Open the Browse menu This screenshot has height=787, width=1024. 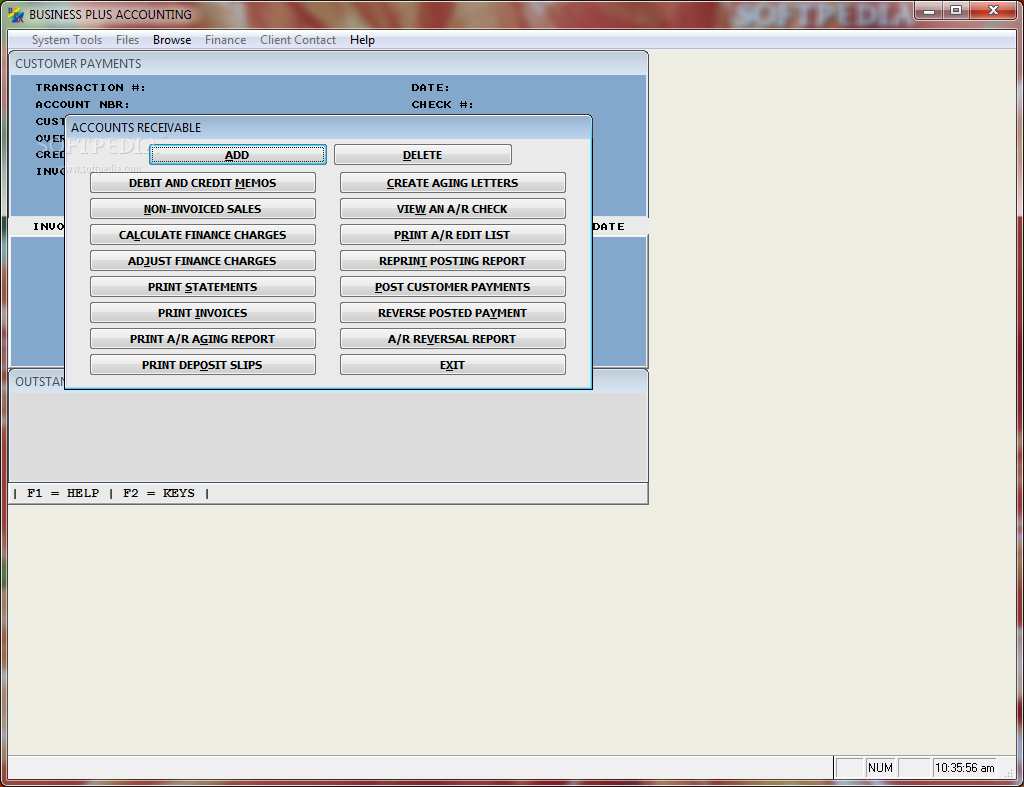pyautogui.click(x=172, y=40)
